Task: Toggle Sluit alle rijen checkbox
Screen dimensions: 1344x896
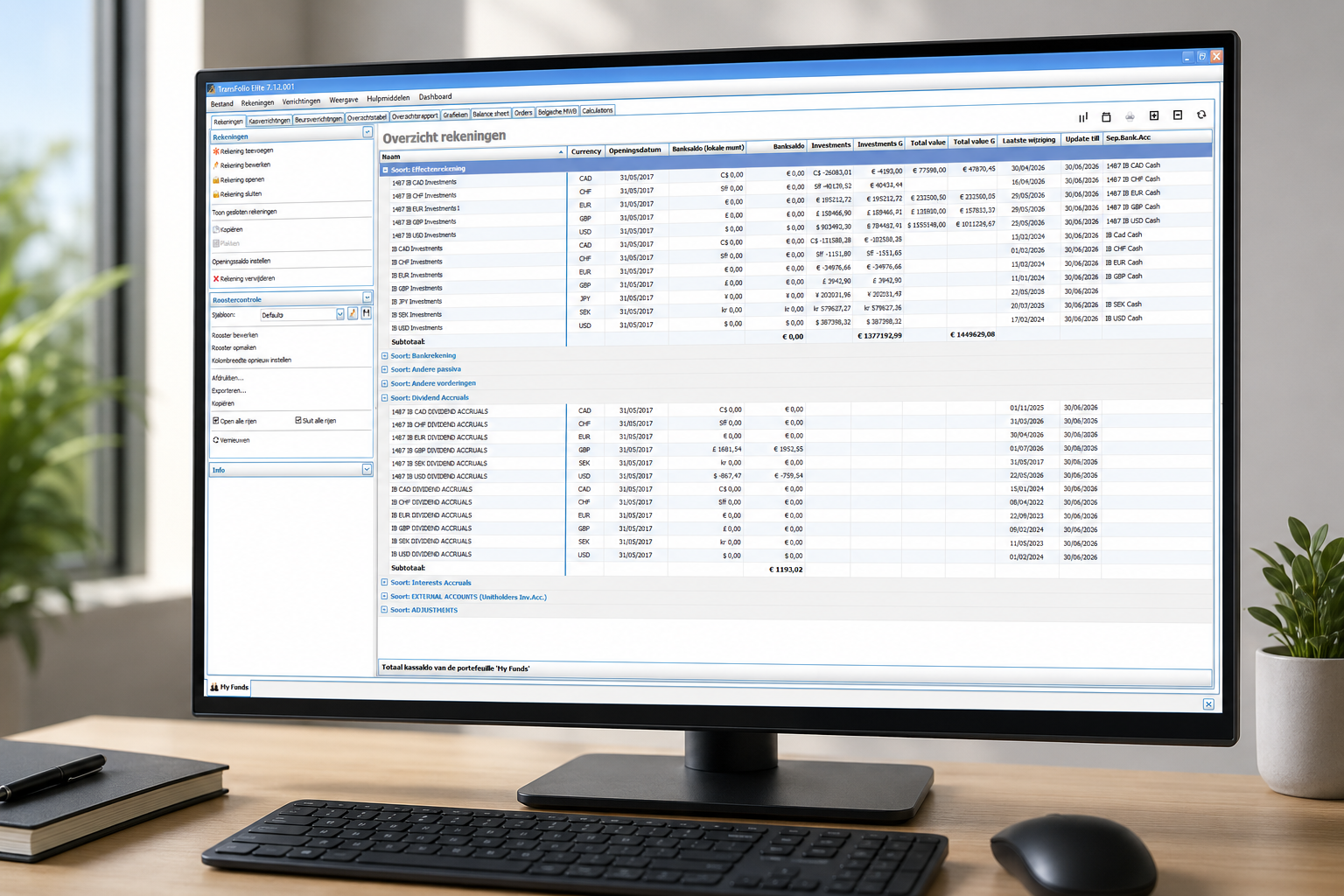Action: (x=297, y=421)
